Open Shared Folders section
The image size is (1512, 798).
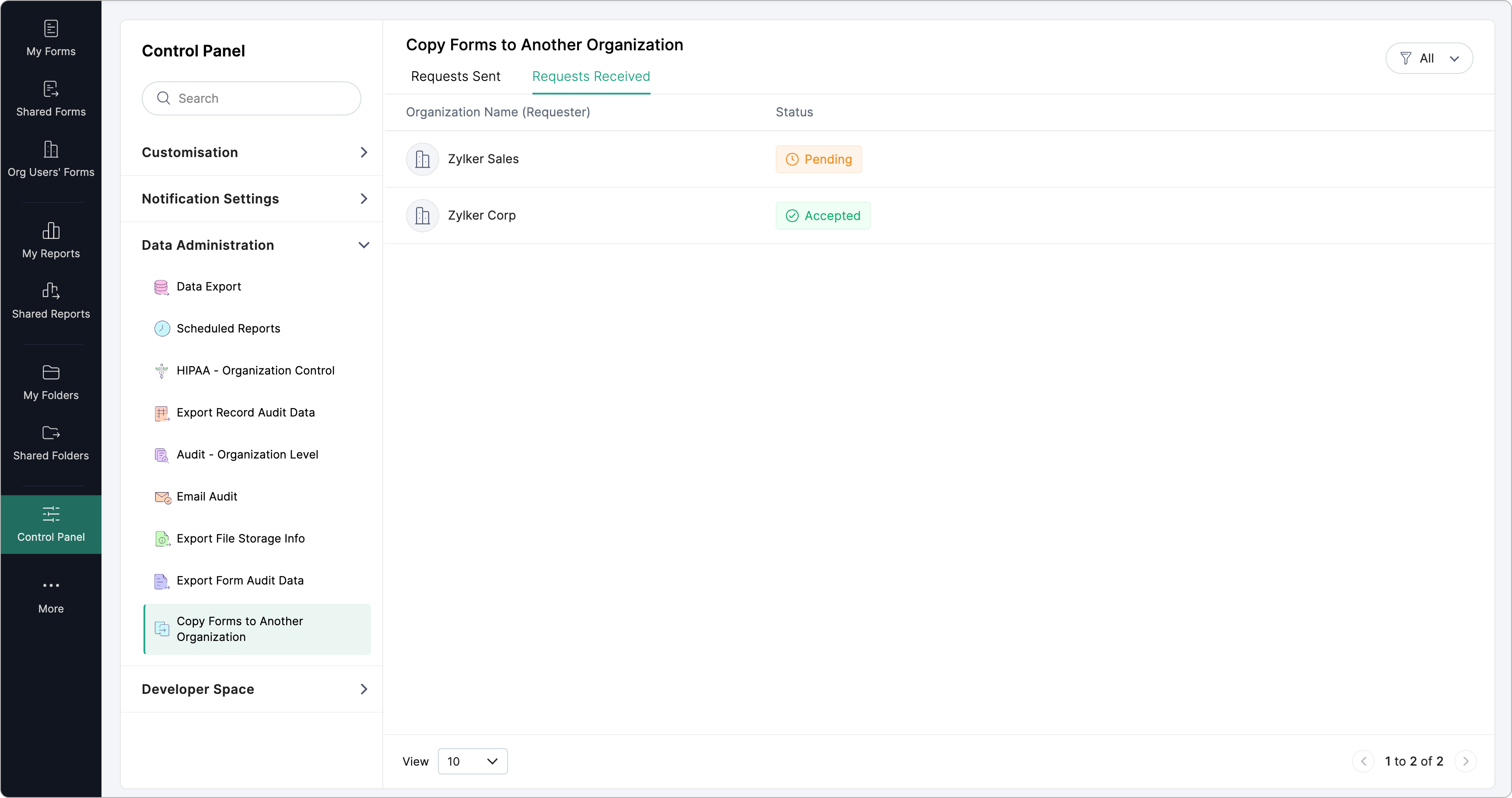click(51, 443)
